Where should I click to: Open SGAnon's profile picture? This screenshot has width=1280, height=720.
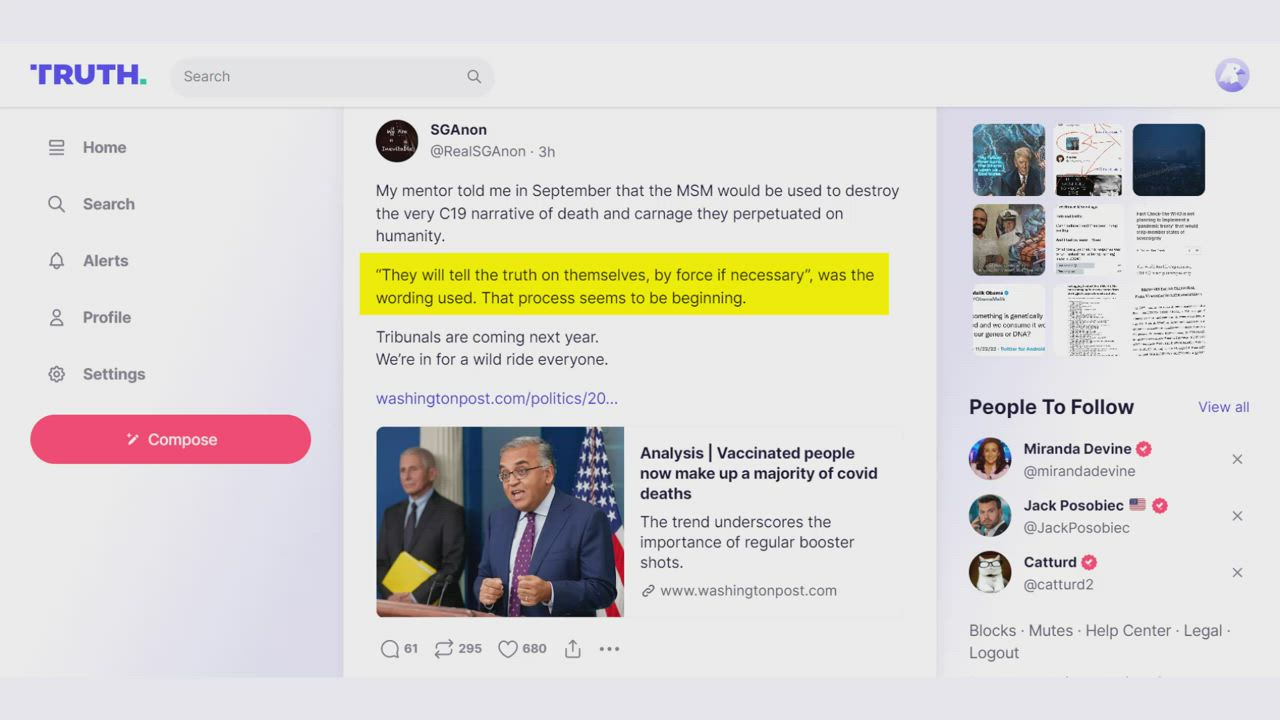397,141
